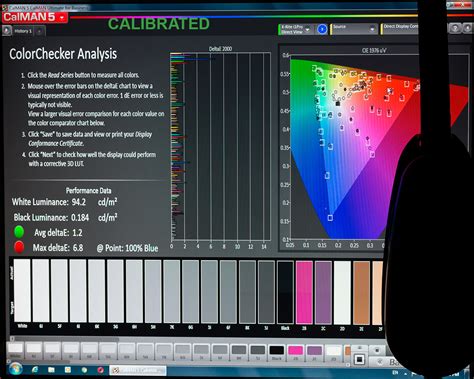The height and width of the screenshot is (379, 474).
Task: Open the Direct Display Control panel tab
Action: click(x=400, y=29)
